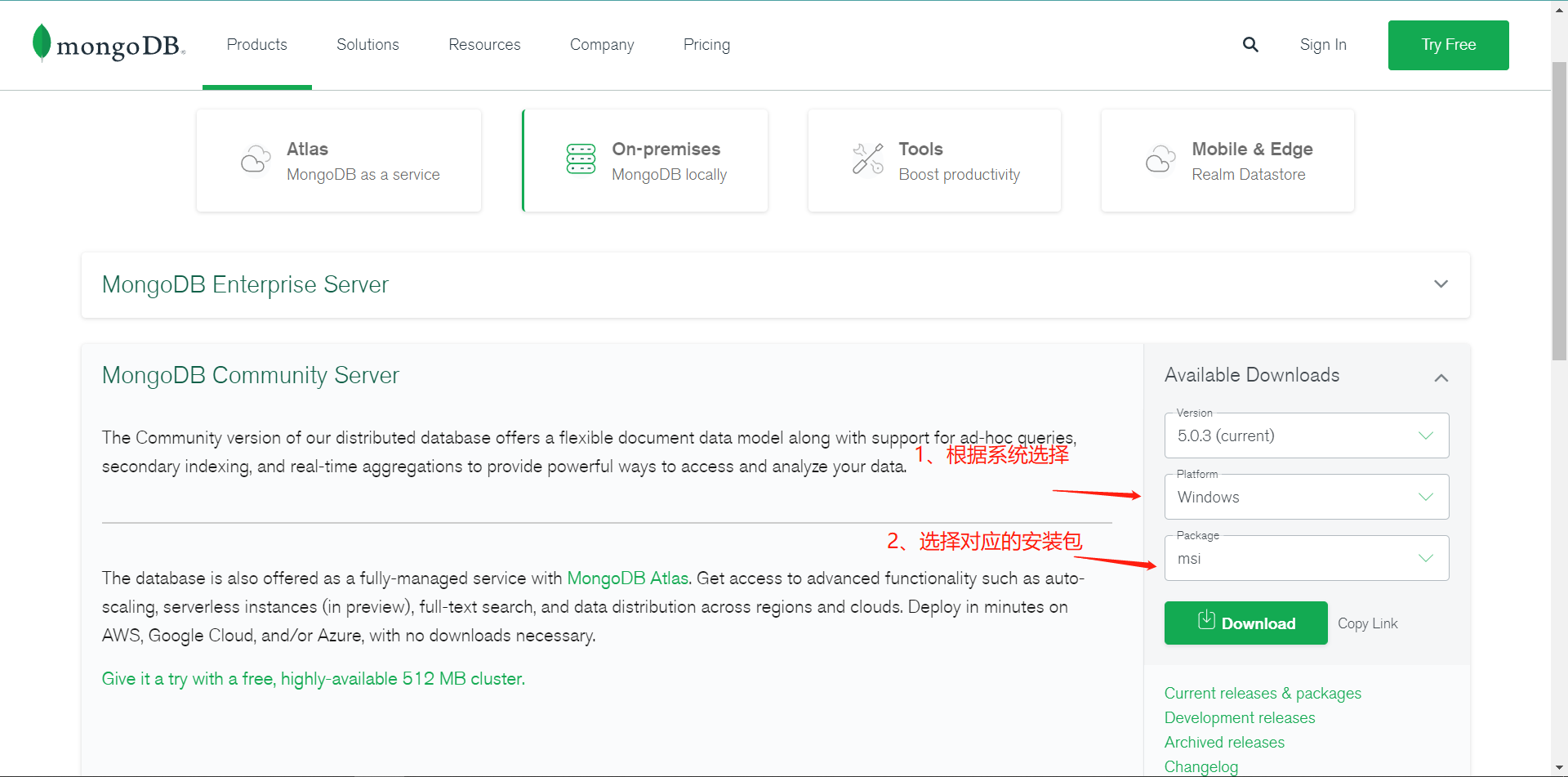Screen dimensions: 1568x777
Task: Open the Archived releases link
Action: [x=1224, y=743]
